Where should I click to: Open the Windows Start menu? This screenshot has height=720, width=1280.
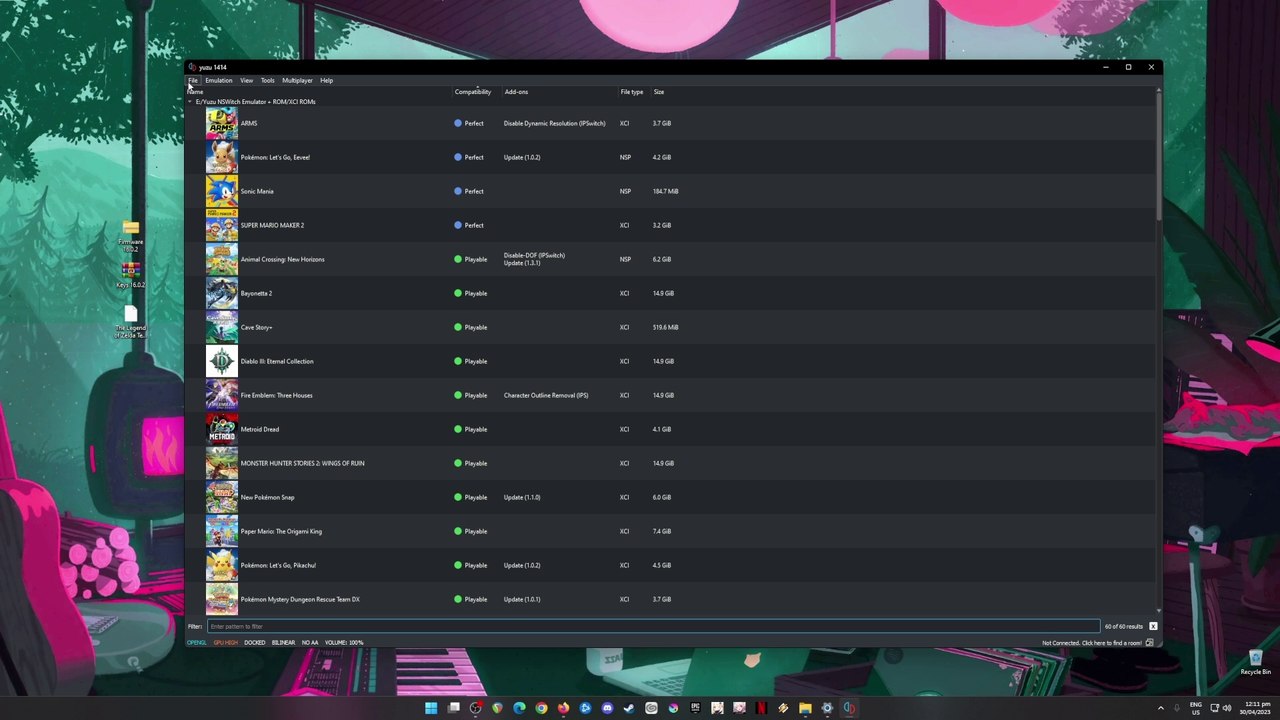[x=431, y=708]
